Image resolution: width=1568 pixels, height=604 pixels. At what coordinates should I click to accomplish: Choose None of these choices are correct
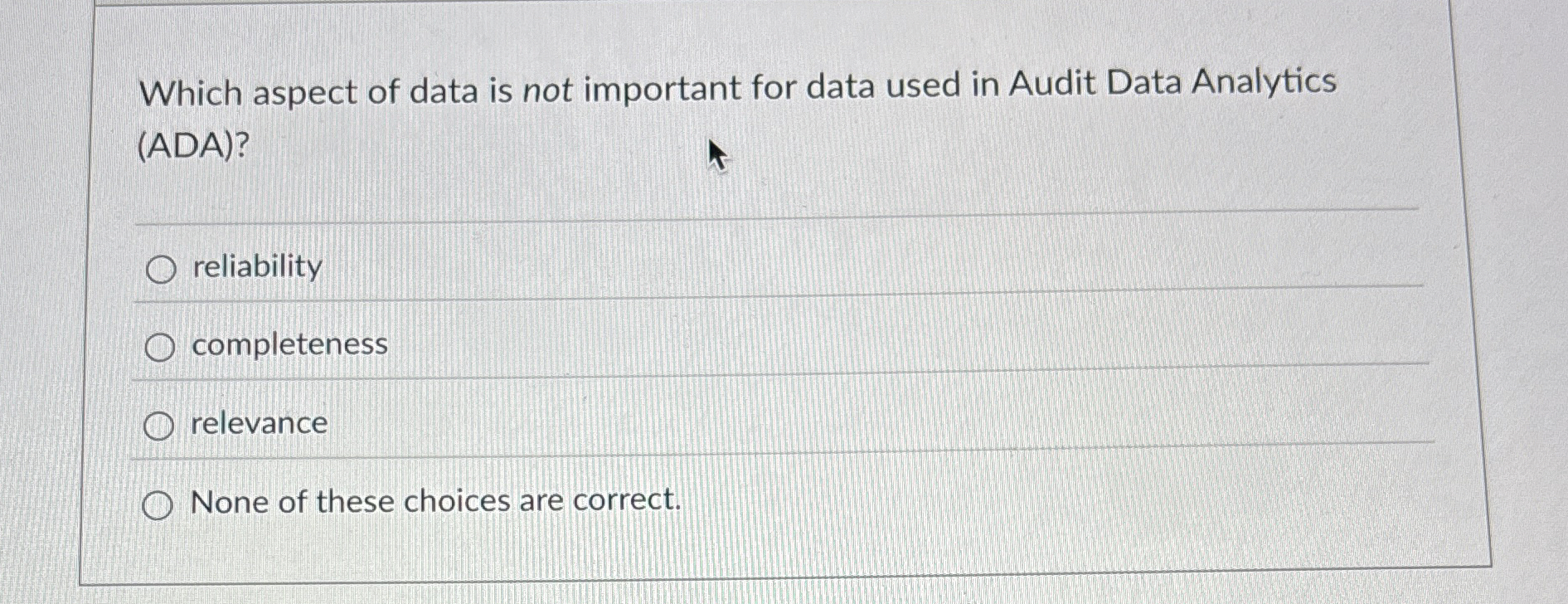[158, 501]
